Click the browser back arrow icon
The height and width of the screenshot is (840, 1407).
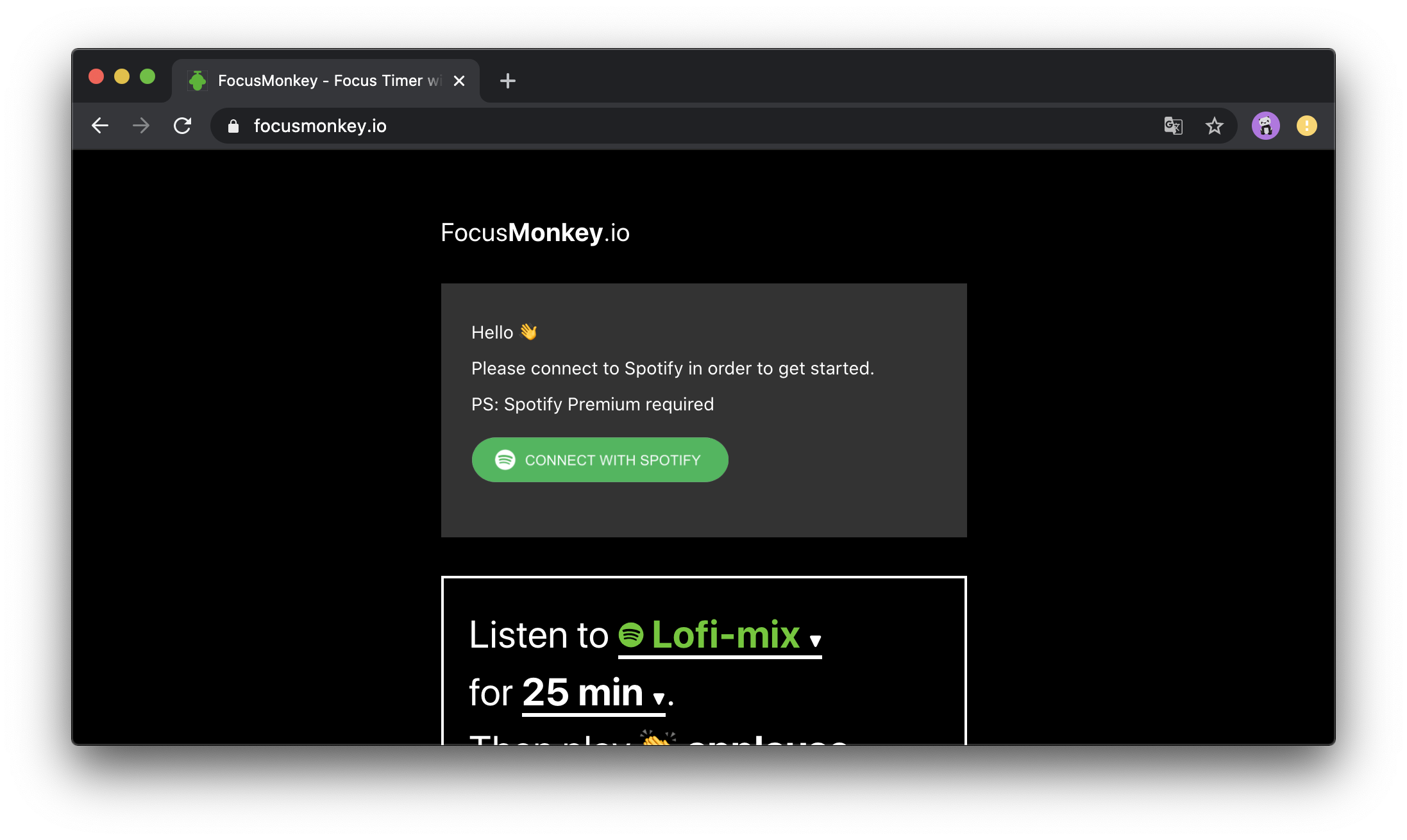pyautogui.click(x=99, y=126)
